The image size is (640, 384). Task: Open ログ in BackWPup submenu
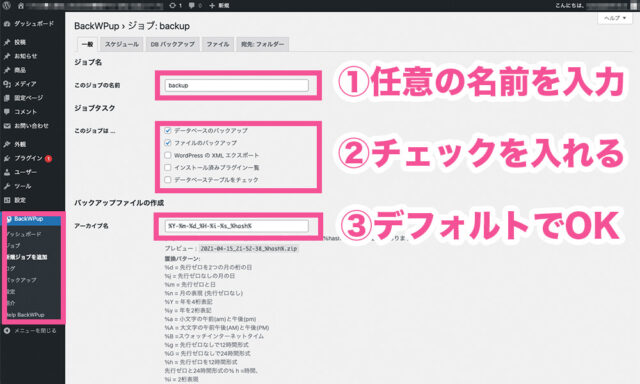pyautogui.click(x=11, y=269)
